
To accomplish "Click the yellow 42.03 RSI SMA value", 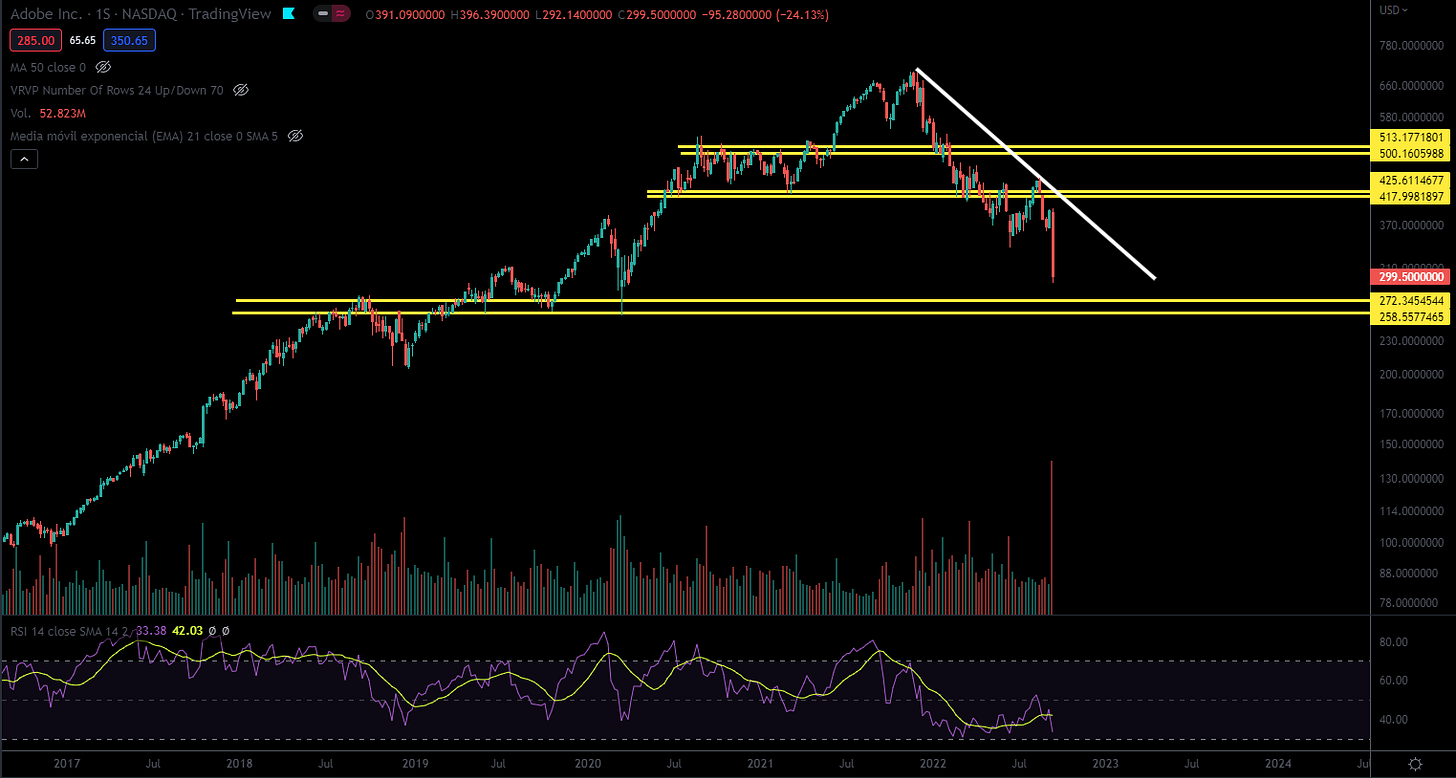I will pos(187,630).
